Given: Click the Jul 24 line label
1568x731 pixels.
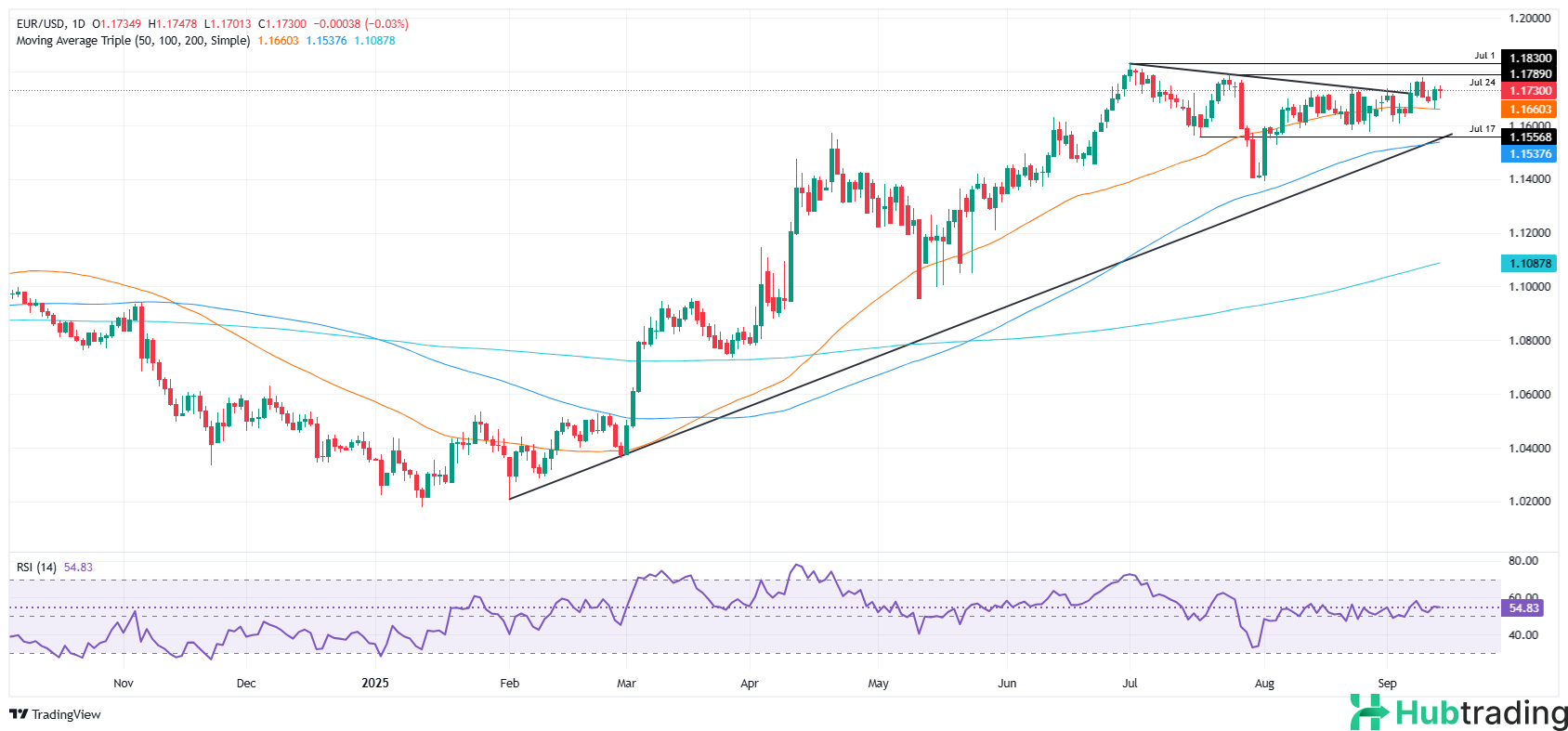Looking at the screenshot, I should [1482, 83].
